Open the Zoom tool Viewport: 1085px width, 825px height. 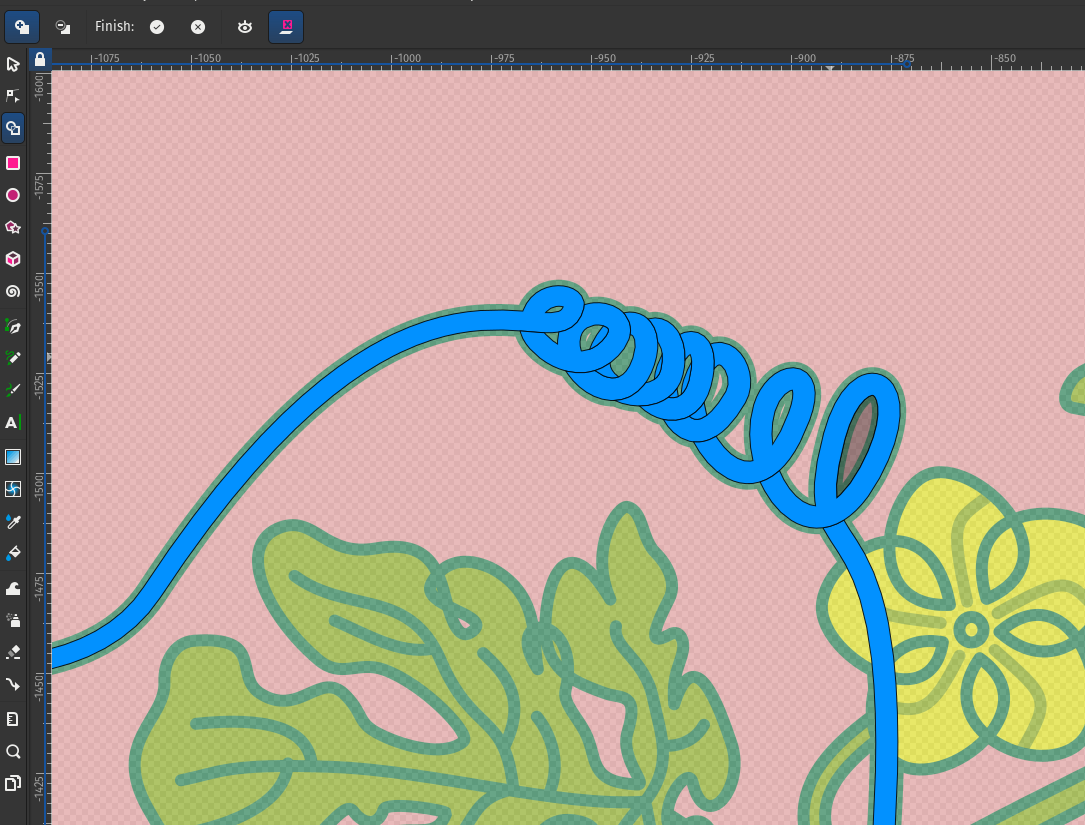coord(13,751)
